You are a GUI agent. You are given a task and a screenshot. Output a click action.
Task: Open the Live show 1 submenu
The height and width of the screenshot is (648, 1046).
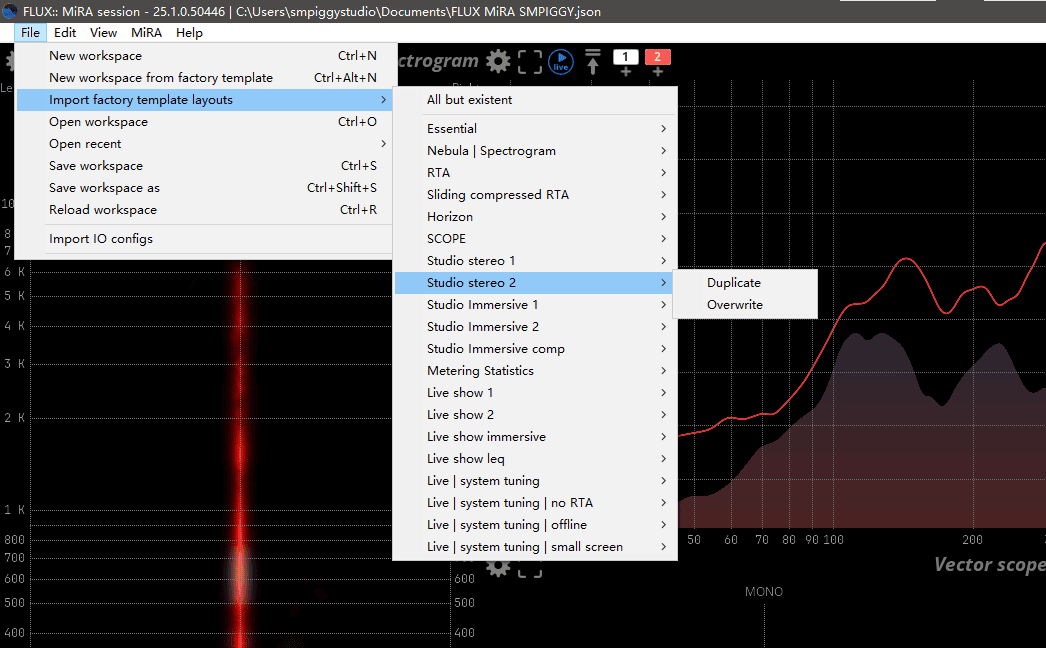(535, 393)
